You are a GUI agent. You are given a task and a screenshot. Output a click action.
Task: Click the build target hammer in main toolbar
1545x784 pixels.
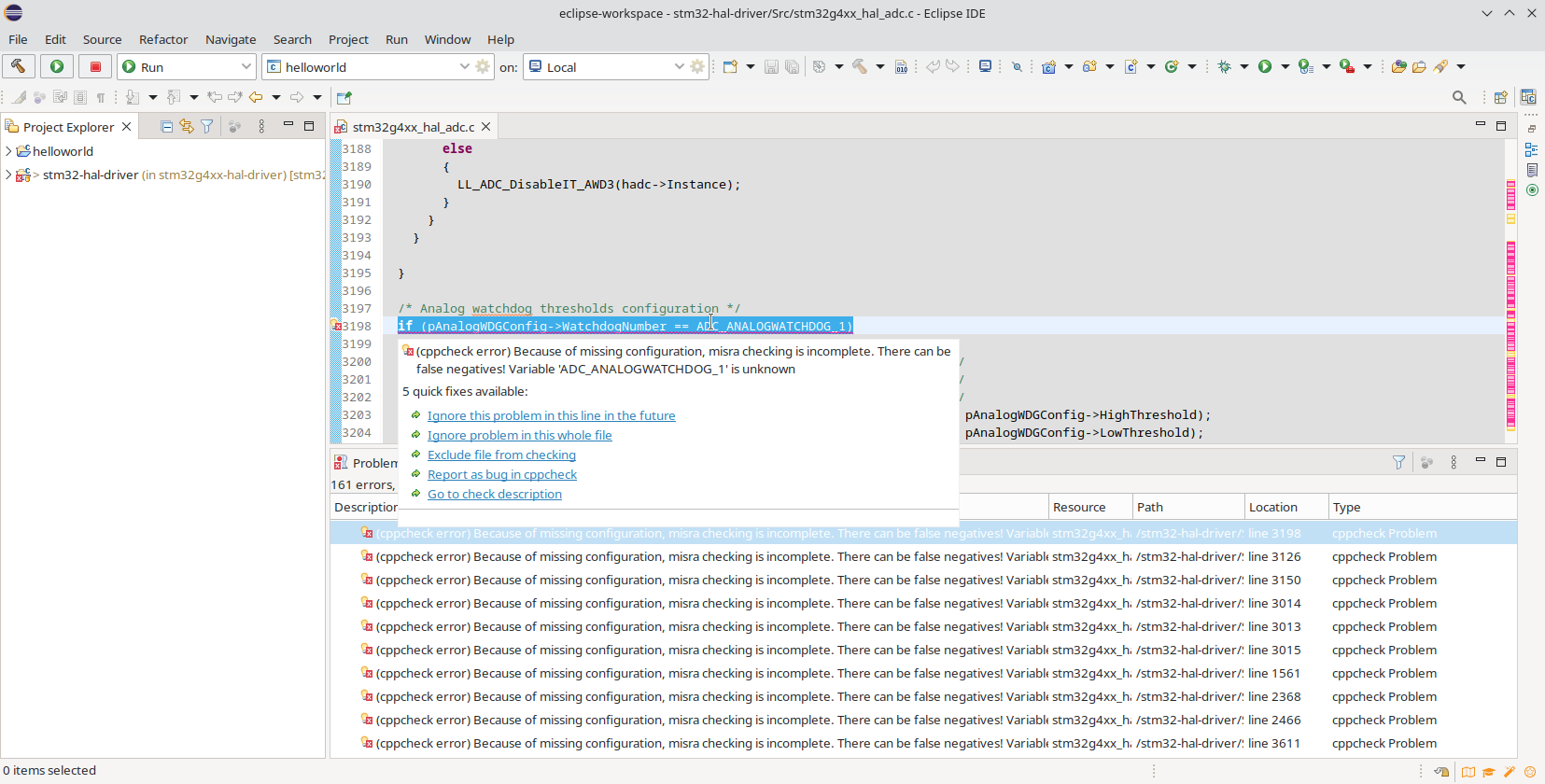(x=859, y=66)
